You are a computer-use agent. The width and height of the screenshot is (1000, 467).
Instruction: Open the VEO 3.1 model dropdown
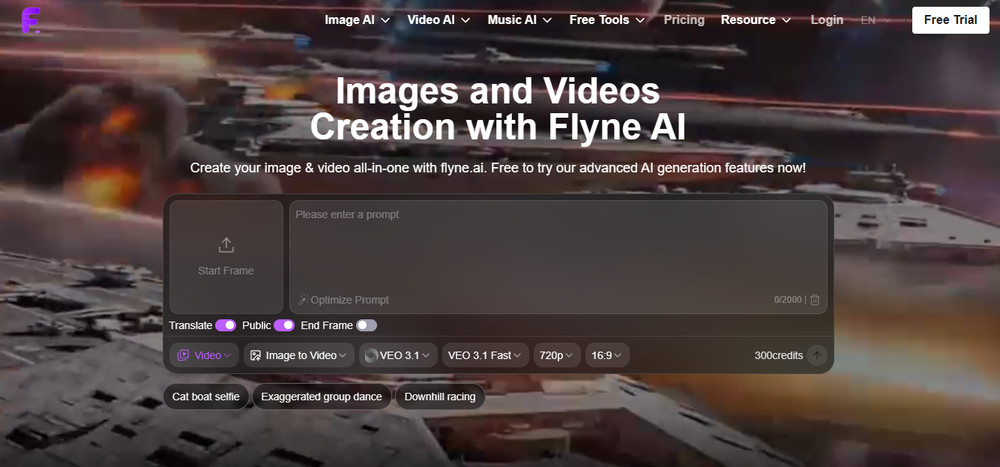pyautogui.click(x=398, y=355)
